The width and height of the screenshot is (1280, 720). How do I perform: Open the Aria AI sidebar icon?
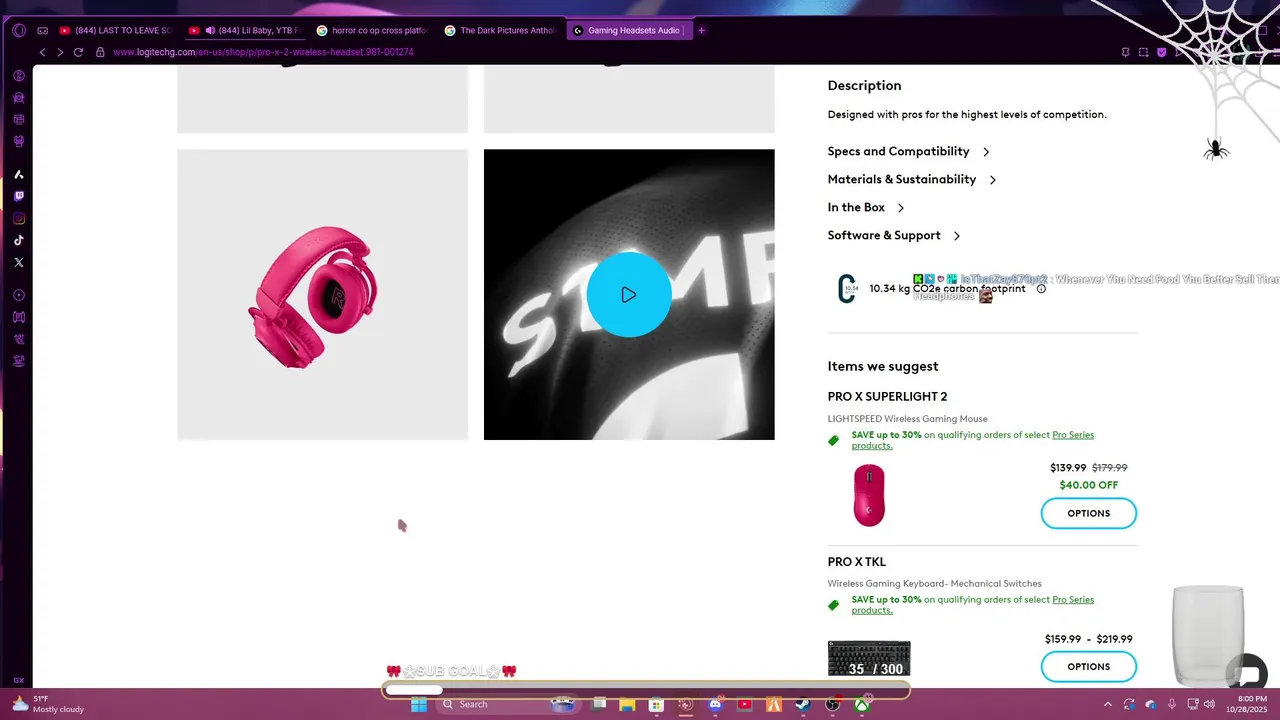click(19, 174)
